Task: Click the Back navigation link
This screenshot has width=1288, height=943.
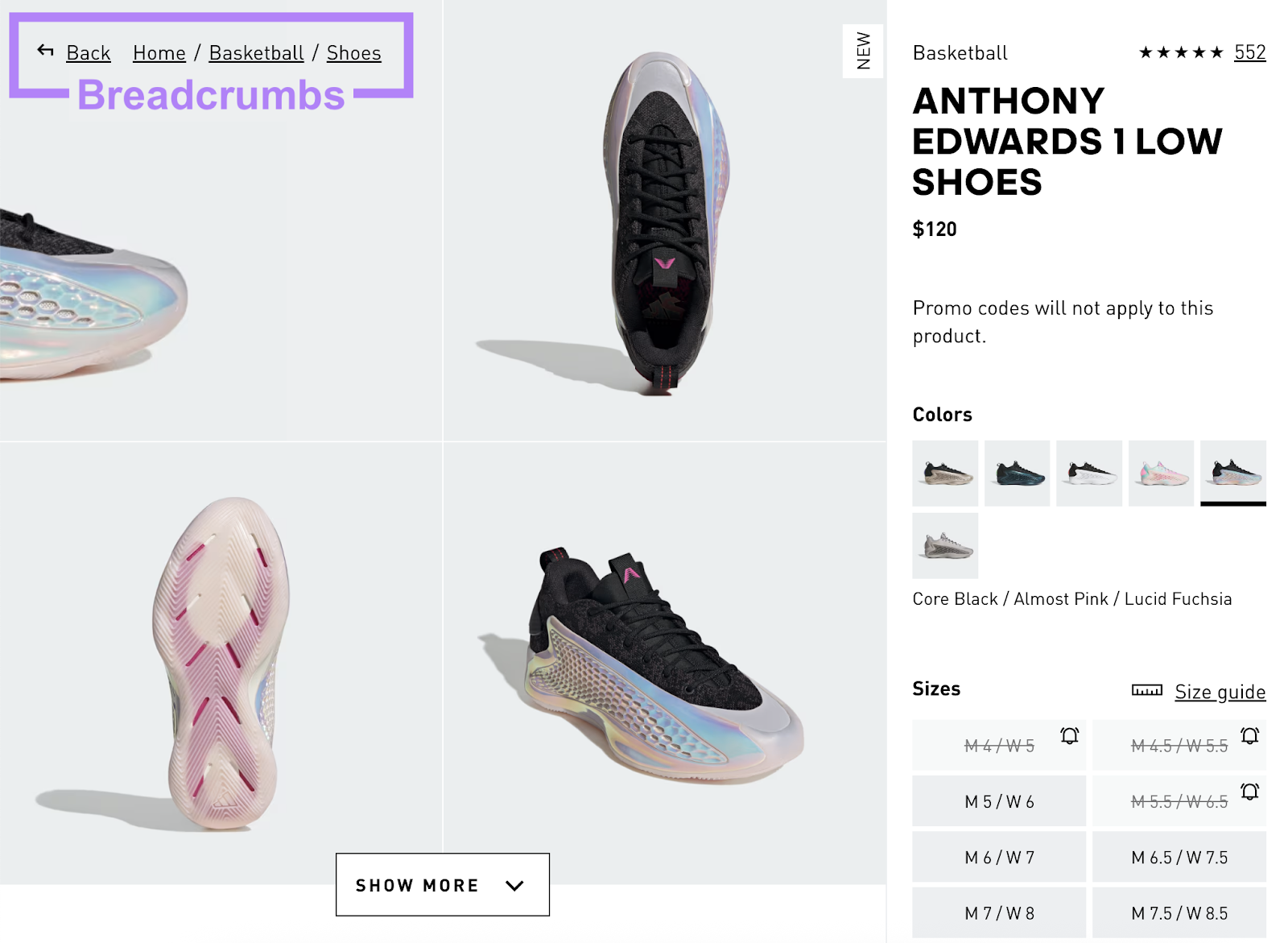Action: [x=89, y=52]
